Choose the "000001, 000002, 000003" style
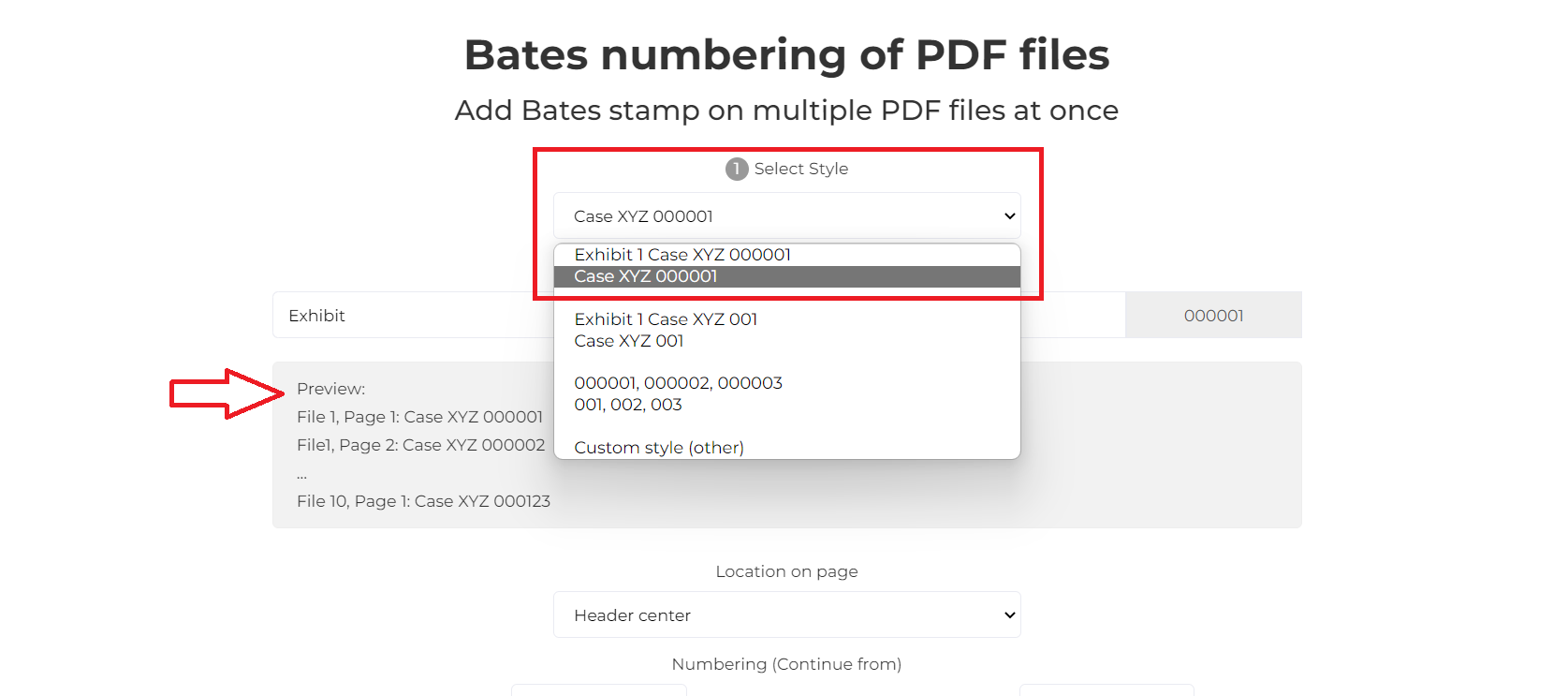The width and height of the screenshot is (1568, 696). point(678,382)
